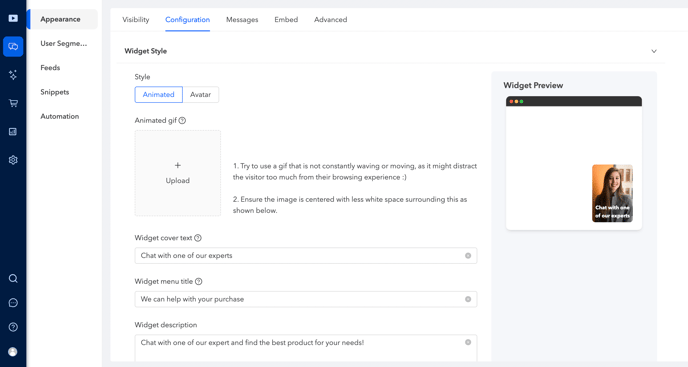Collapse the Widget Style section chevron
The image size is (688, 367).
point(654,51)
